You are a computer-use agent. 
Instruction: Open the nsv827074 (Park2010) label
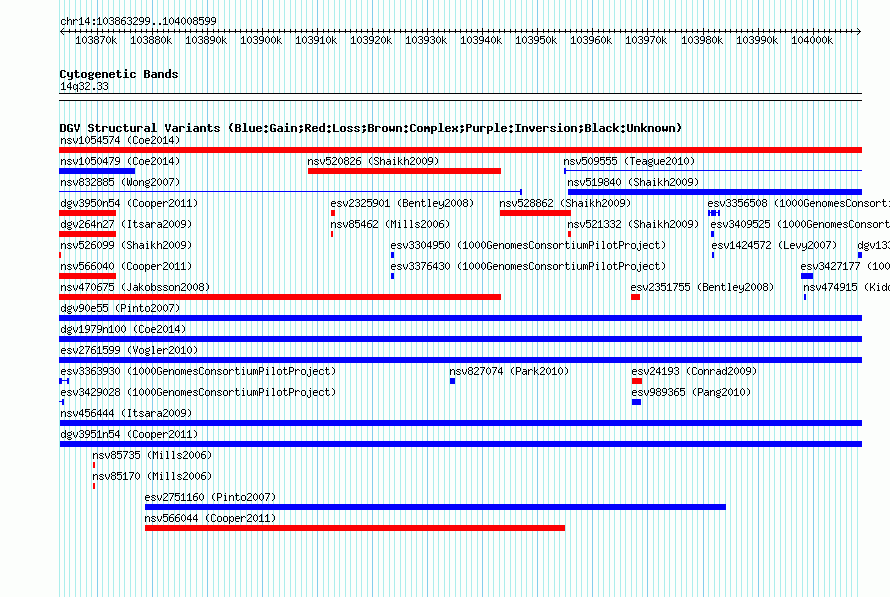pos(509,371)
